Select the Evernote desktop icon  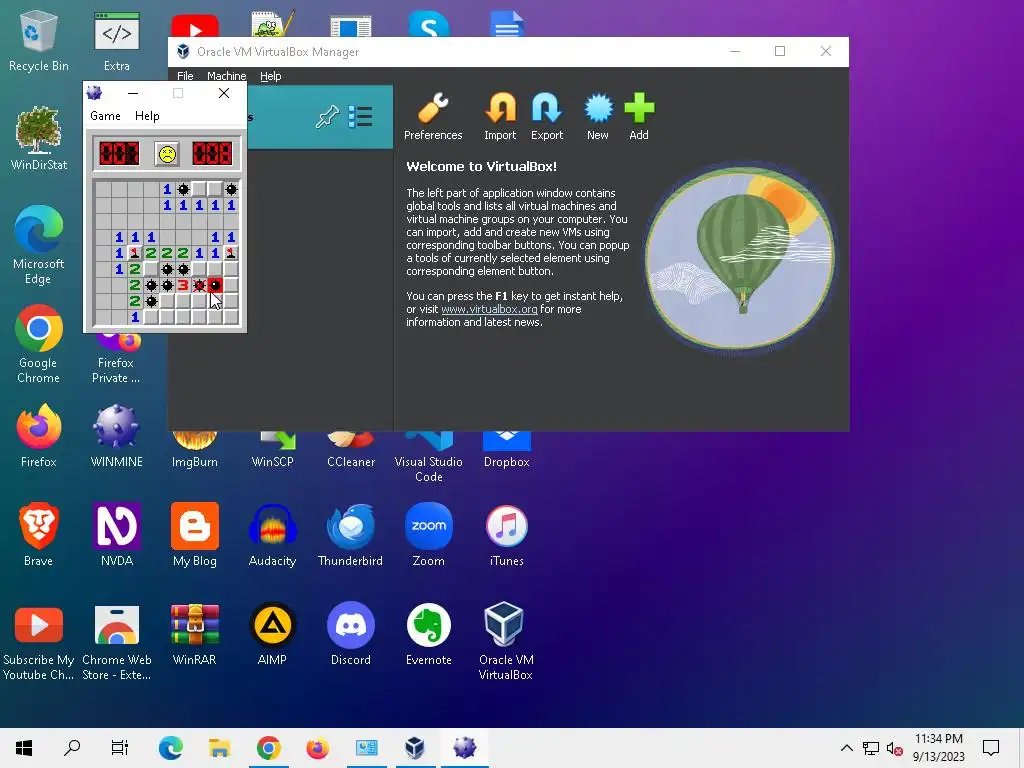428,634
